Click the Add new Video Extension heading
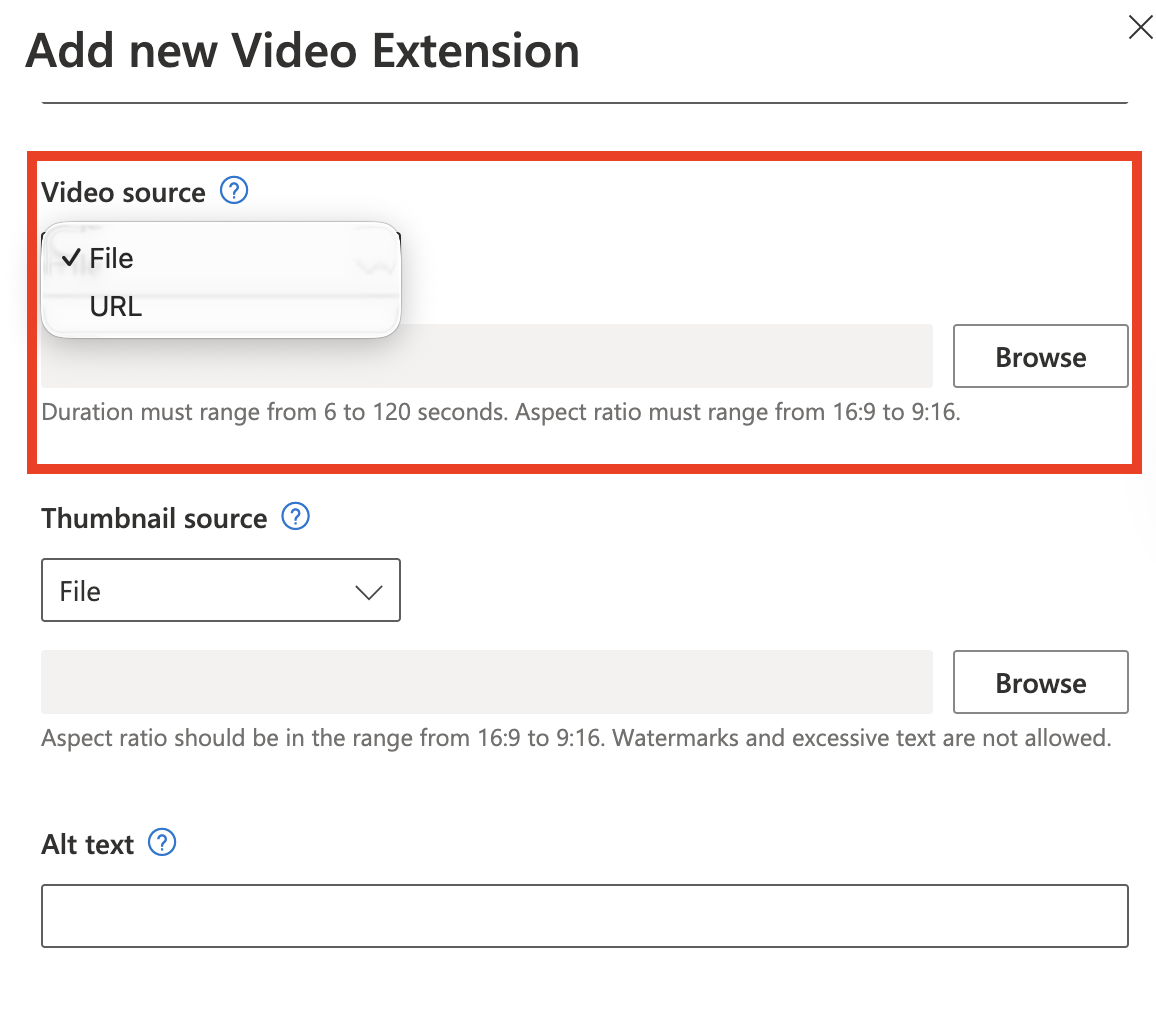The image size is (1156, 1011). [302, 50]
